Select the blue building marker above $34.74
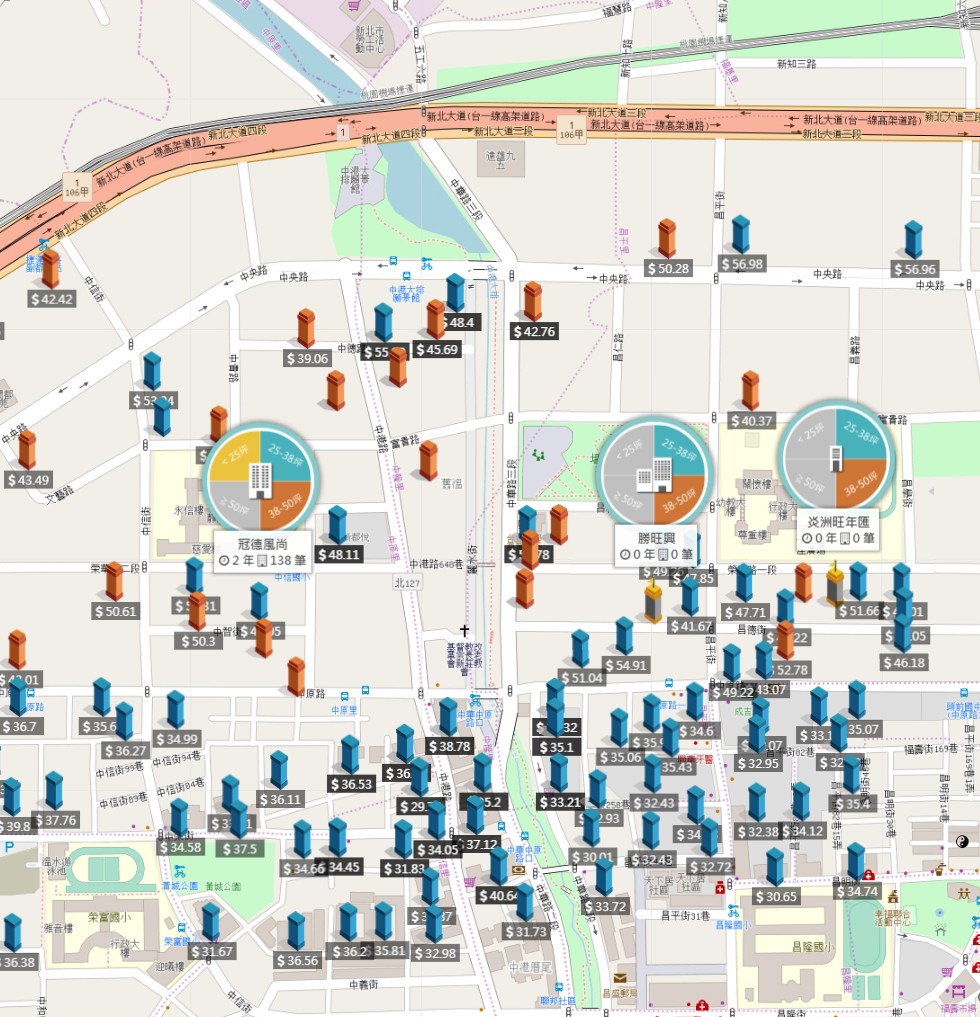 856,861
